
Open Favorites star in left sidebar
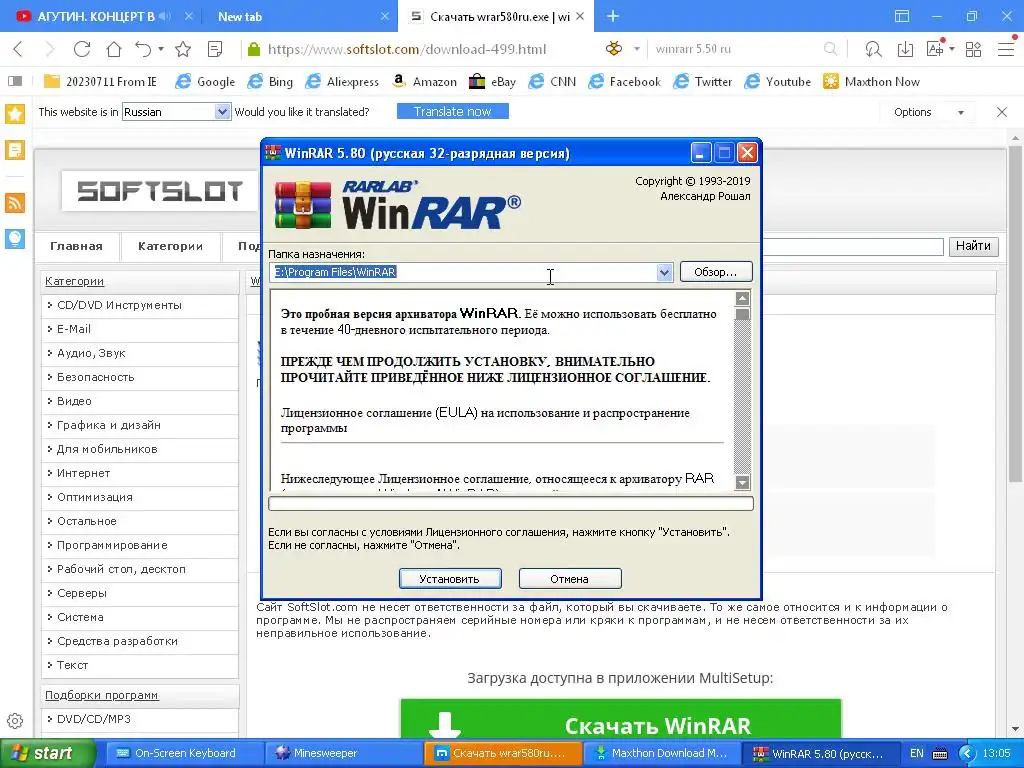point(15,114)
